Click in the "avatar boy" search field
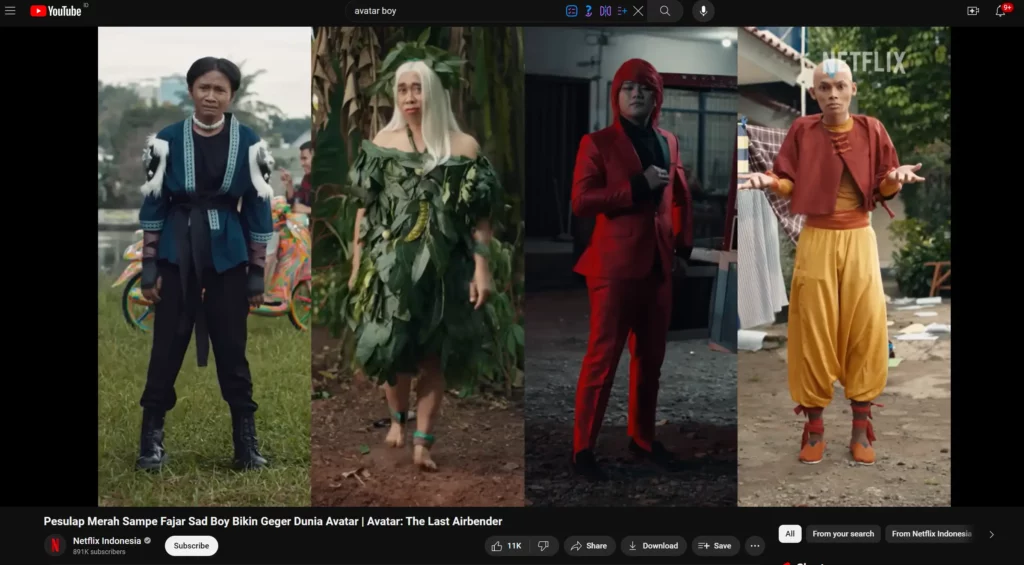The image size is (1024, 565). [450, 11]
